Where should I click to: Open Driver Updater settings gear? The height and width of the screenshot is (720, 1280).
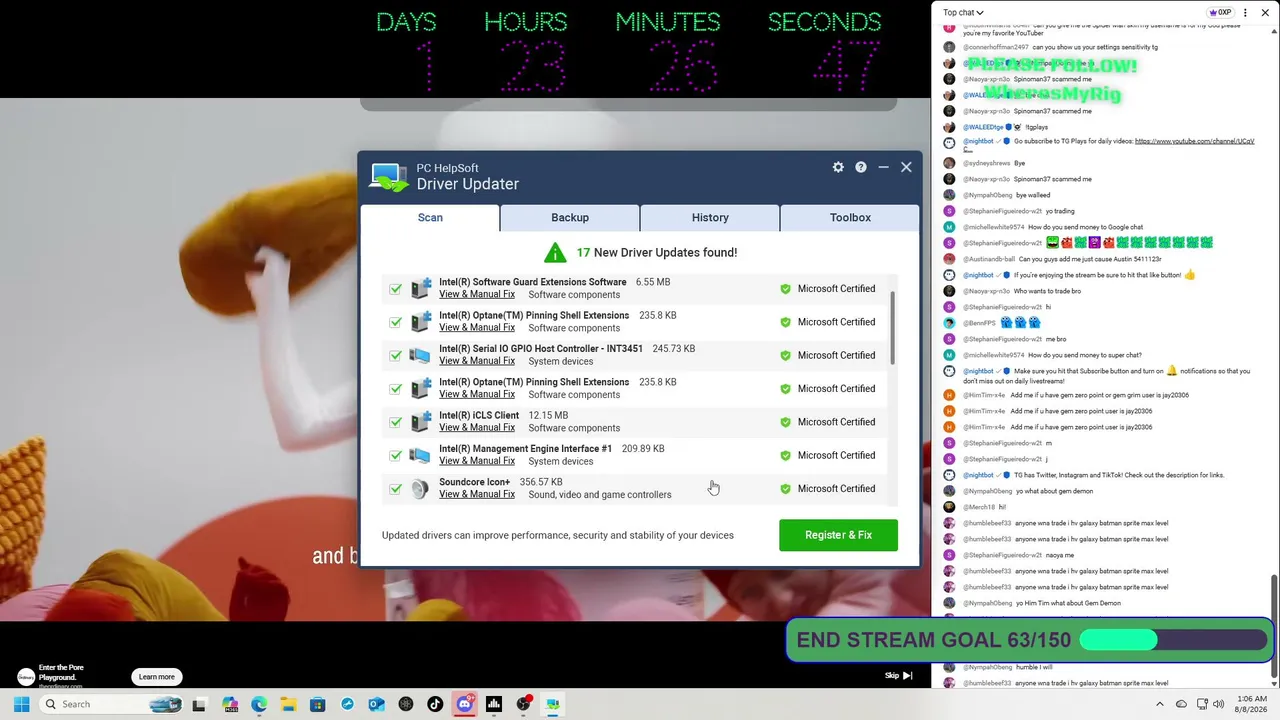pos(838,167)
